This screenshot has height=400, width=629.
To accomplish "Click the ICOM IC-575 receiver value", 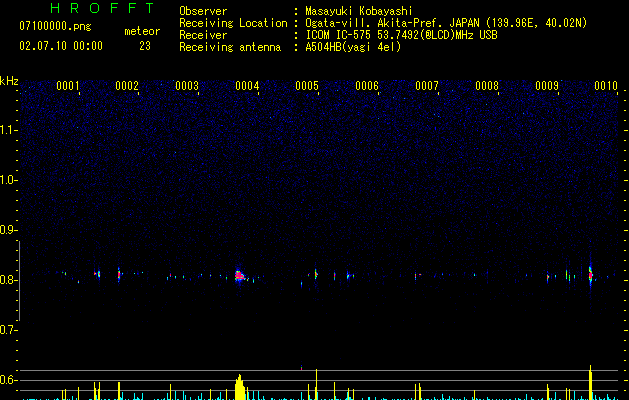I will (x=401, y=35).
